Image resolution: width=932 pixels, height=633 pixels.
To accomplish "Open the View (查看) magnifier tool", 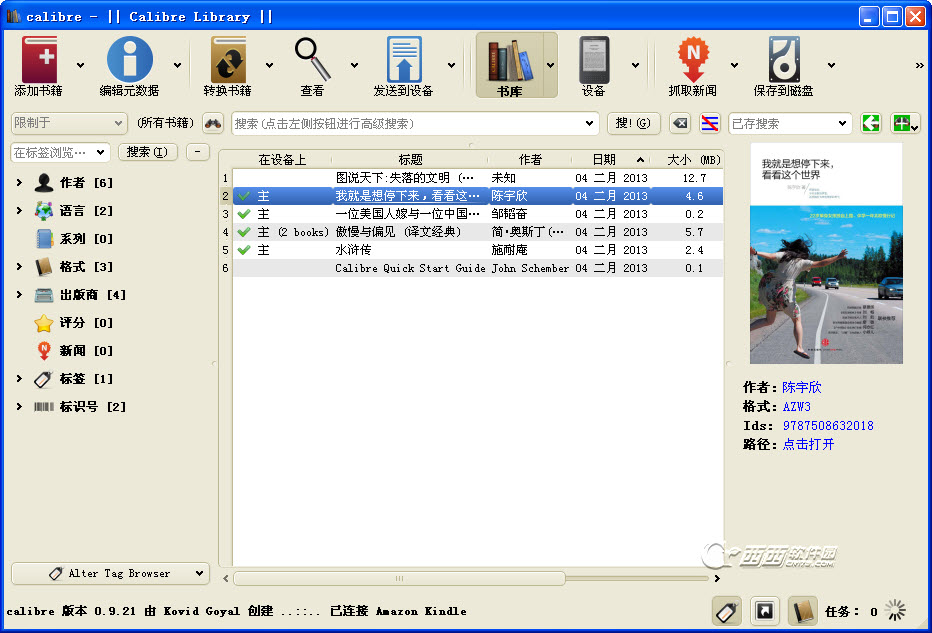I will [x=312, y=61].
